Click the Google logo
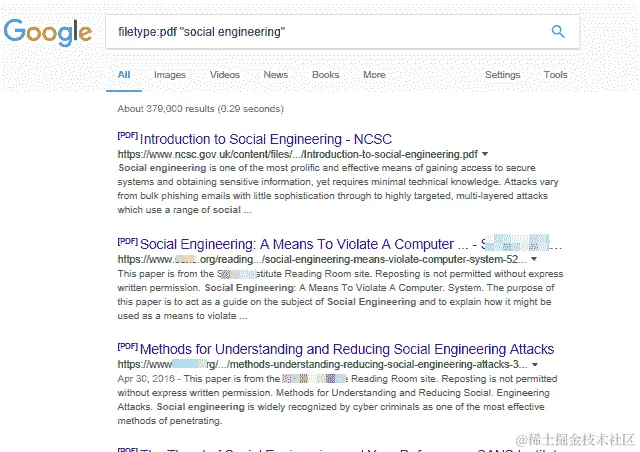The width and height of the screenshot is (640, 452). click(48, 32)
